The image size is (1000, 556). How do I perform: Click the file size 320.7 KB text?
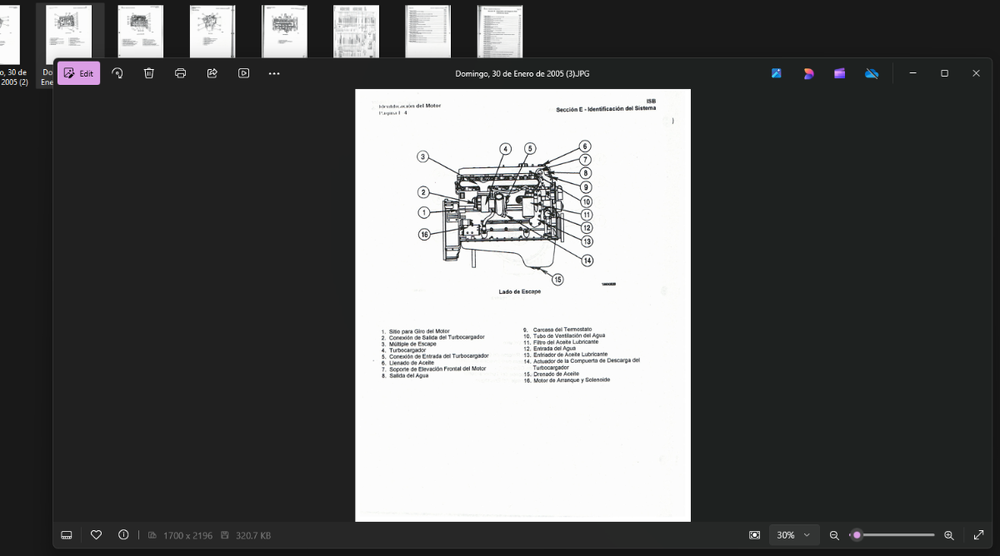pos(253,536)
